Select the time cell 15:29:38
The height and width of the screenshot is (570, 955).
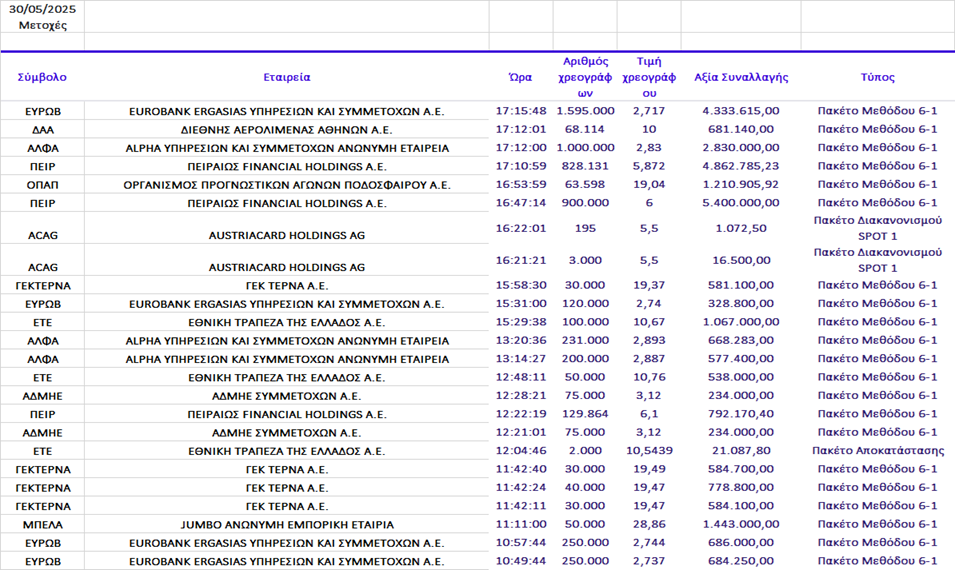tap(521, 322)
